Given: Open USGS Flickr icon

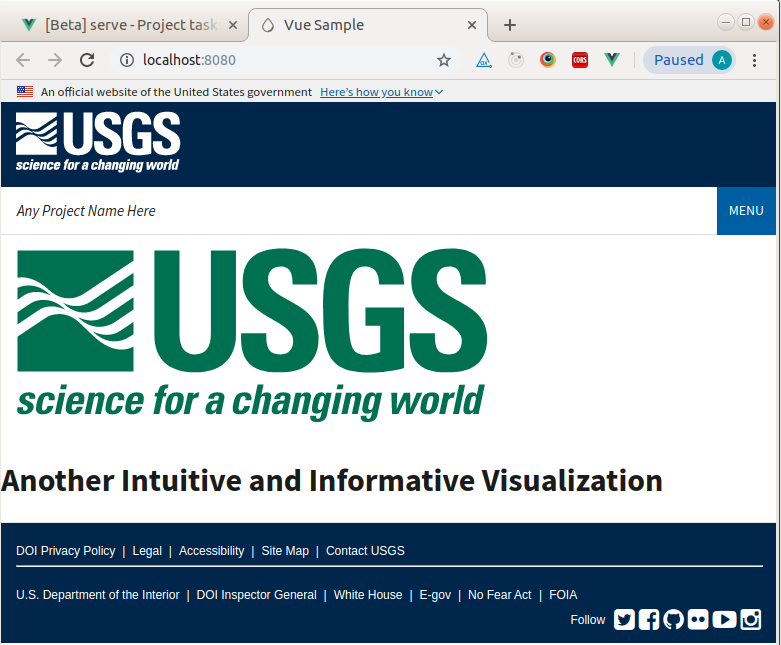Looking at the screenshot, I should click(x=698, y=620).
